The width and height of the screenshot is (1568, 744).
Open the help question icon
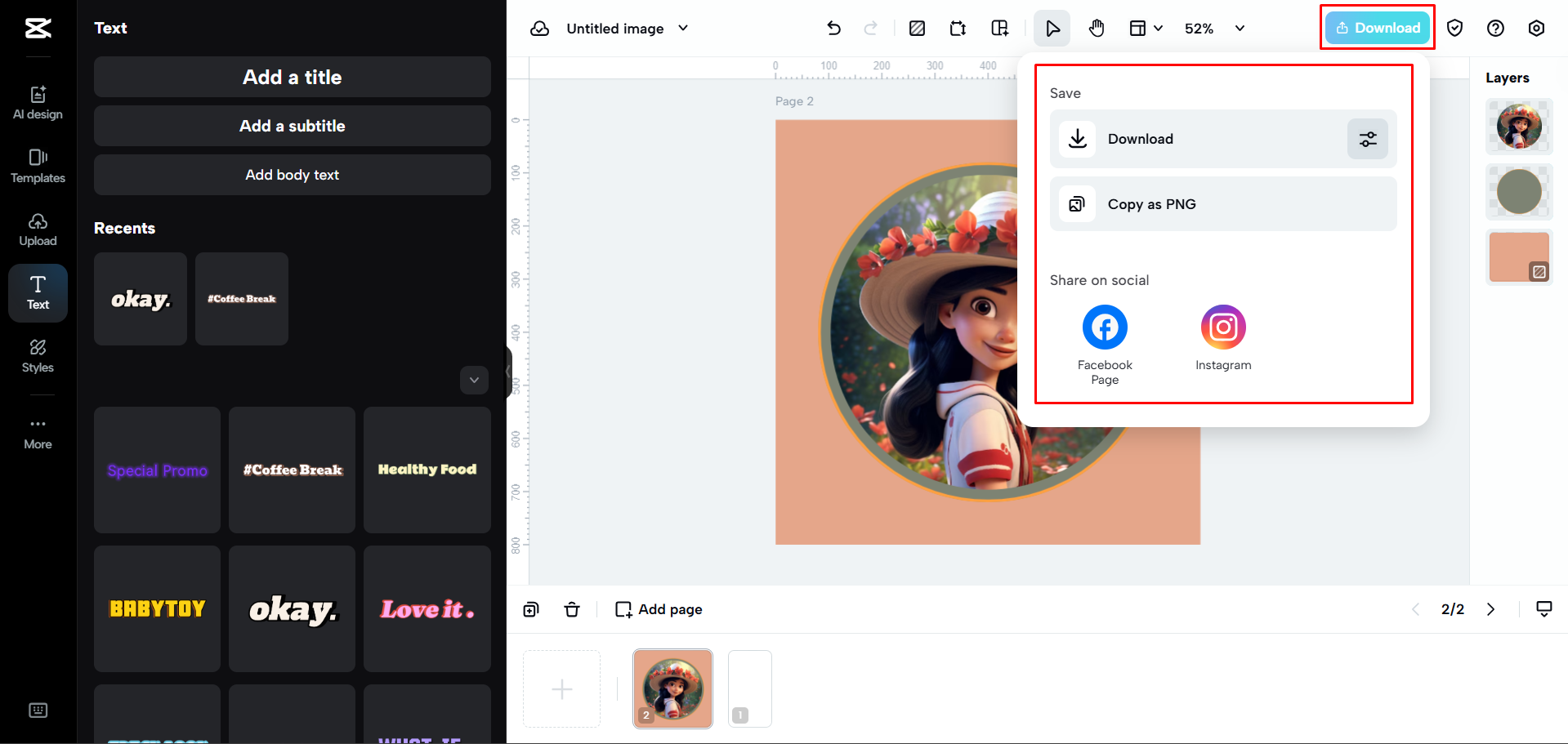[x=1495, y=29]
